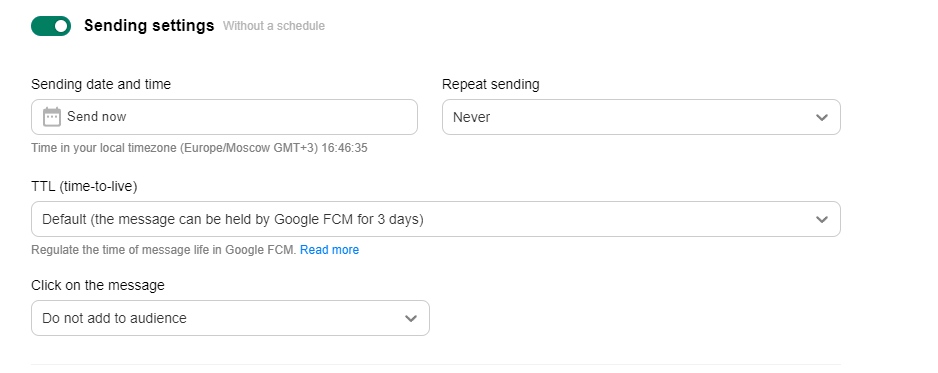Open the Sending date and time field
The image size is (938, 373).
(x=224, y=117)
